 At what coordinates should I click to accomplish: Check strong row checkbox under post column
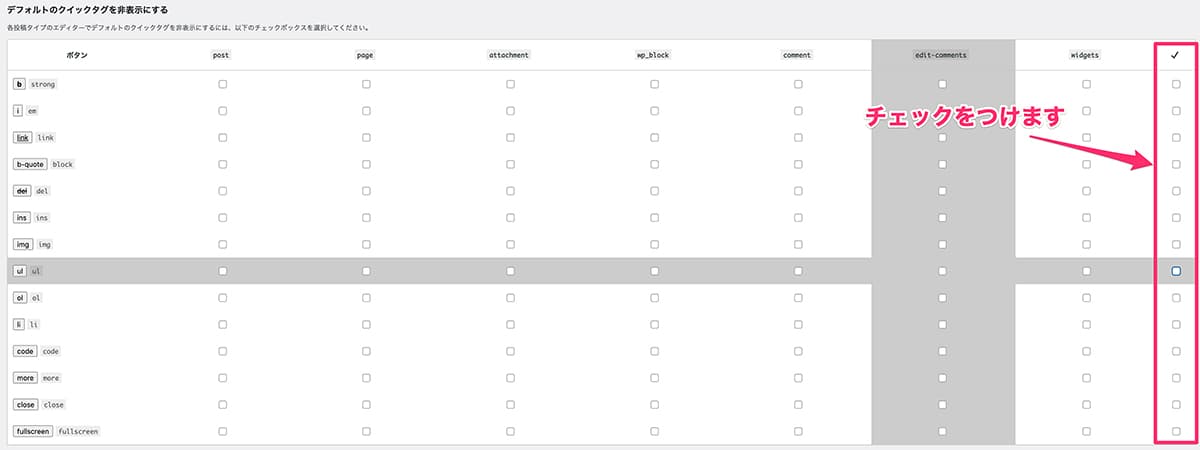click(x=222, y=84)
